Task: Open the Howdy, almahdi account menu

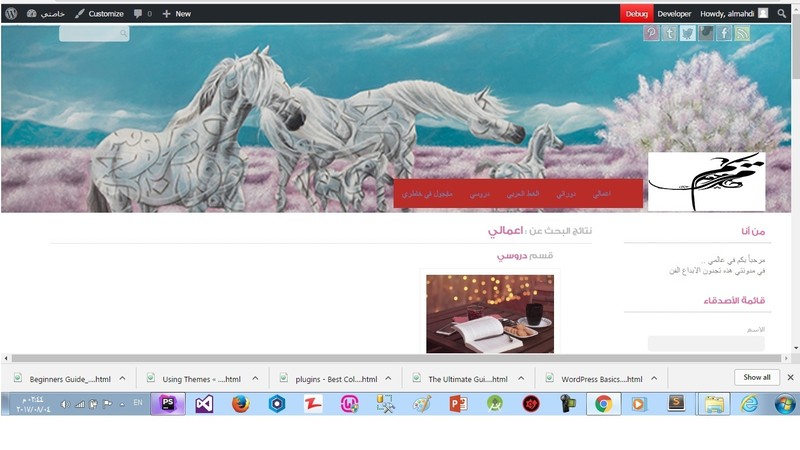Action: click(734, 14)
